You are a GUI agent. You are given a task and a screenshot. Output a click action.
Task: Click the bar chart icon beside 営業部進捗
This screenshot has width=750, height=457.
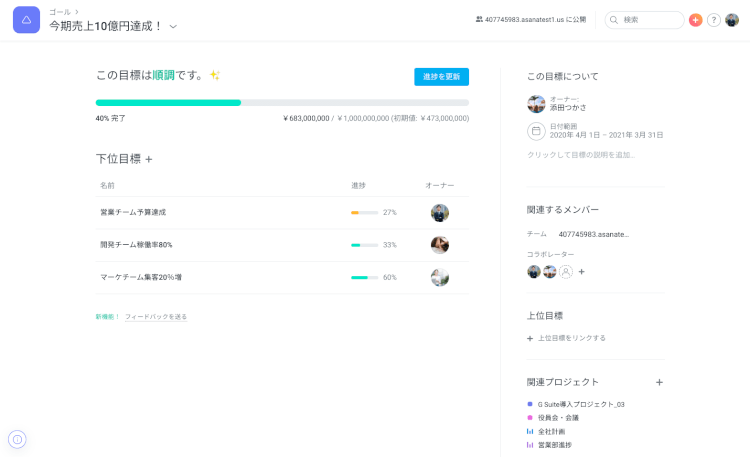tap(530, 445)
